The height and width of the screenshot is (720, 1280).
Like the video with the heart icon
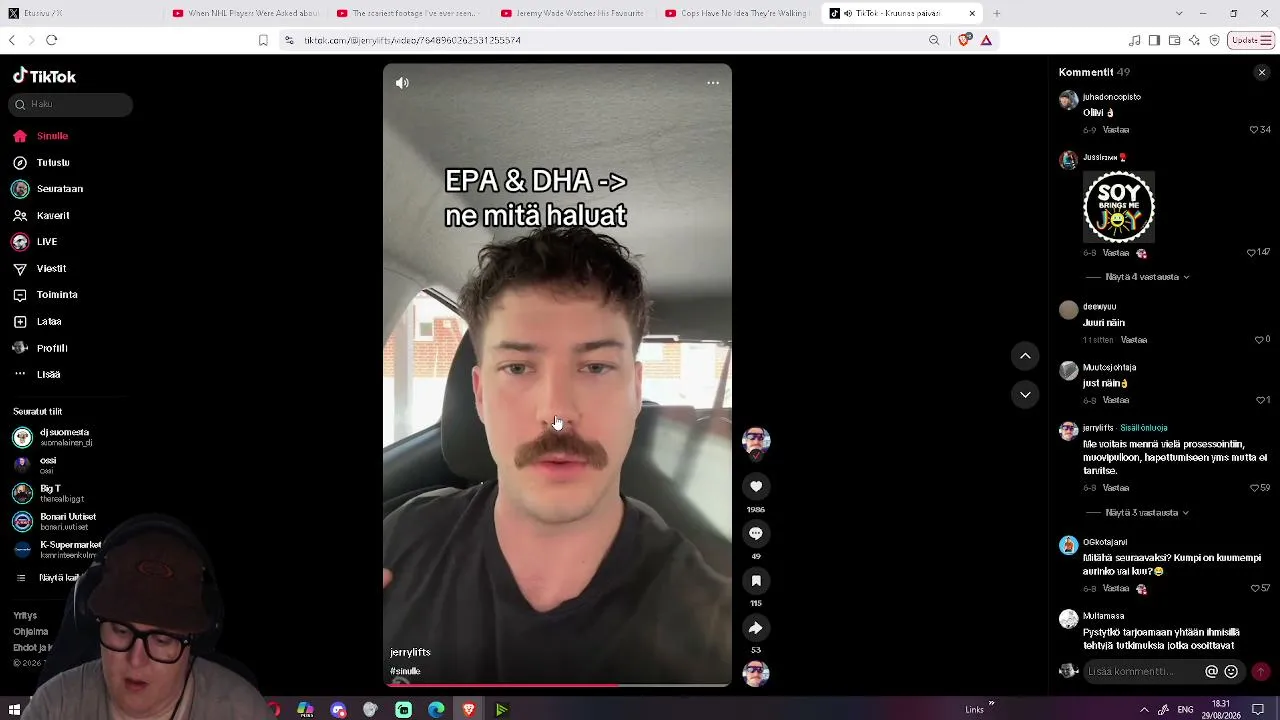click(x=756, y=486)
